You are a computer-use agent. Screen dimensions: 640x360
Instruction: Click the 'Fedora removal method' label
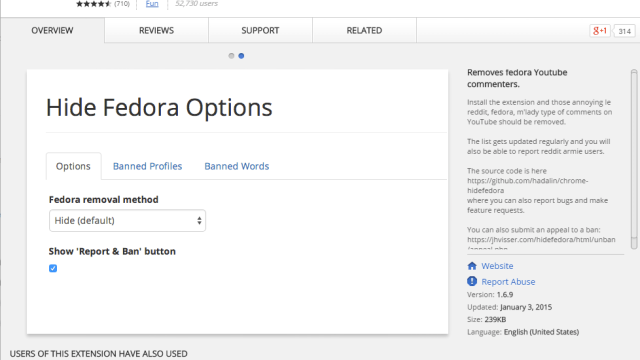pyautogui.click(x=104, y=200)
